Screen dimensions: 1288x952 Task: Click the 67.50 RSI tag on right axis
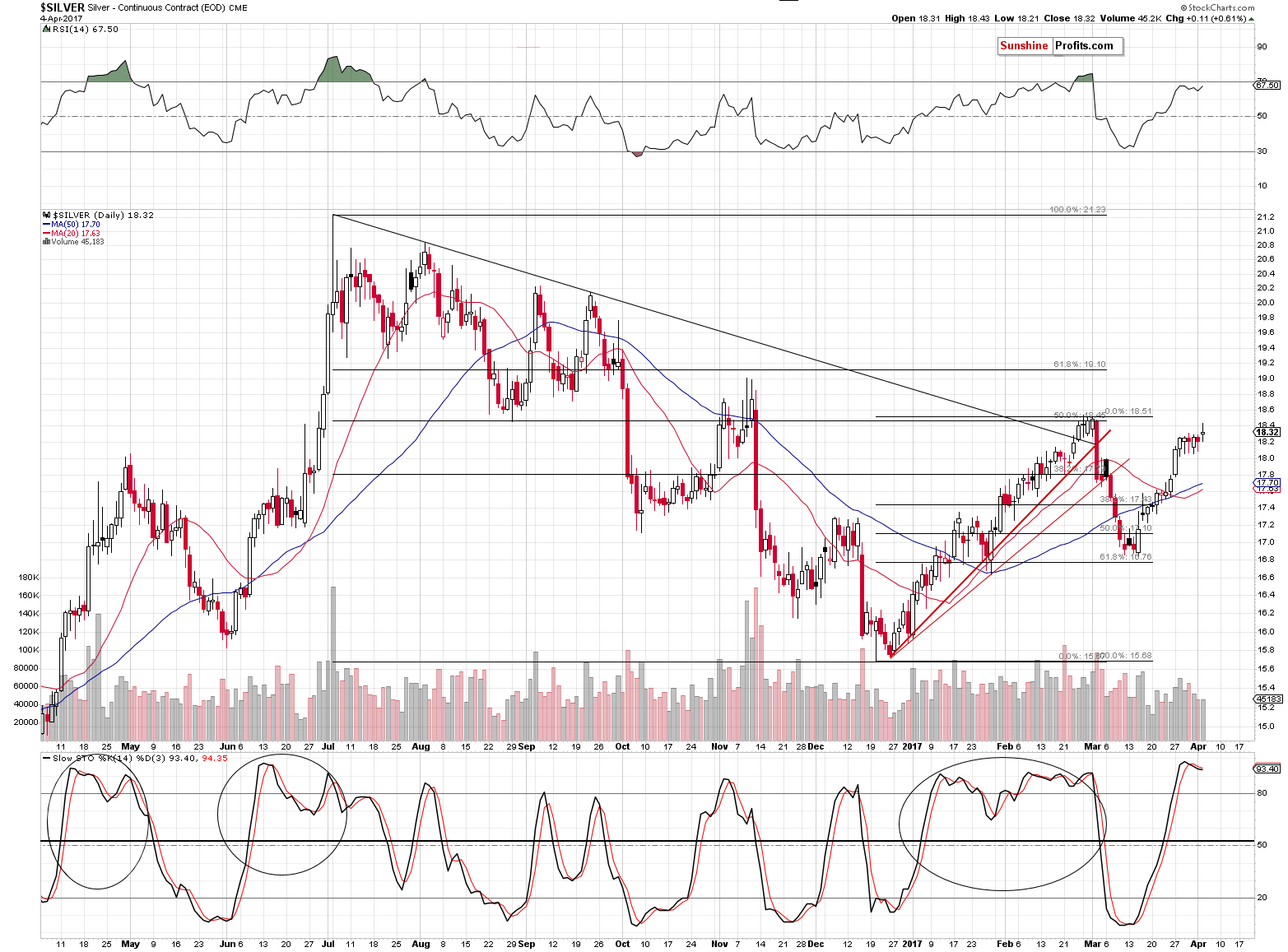tap(1267, 85)
